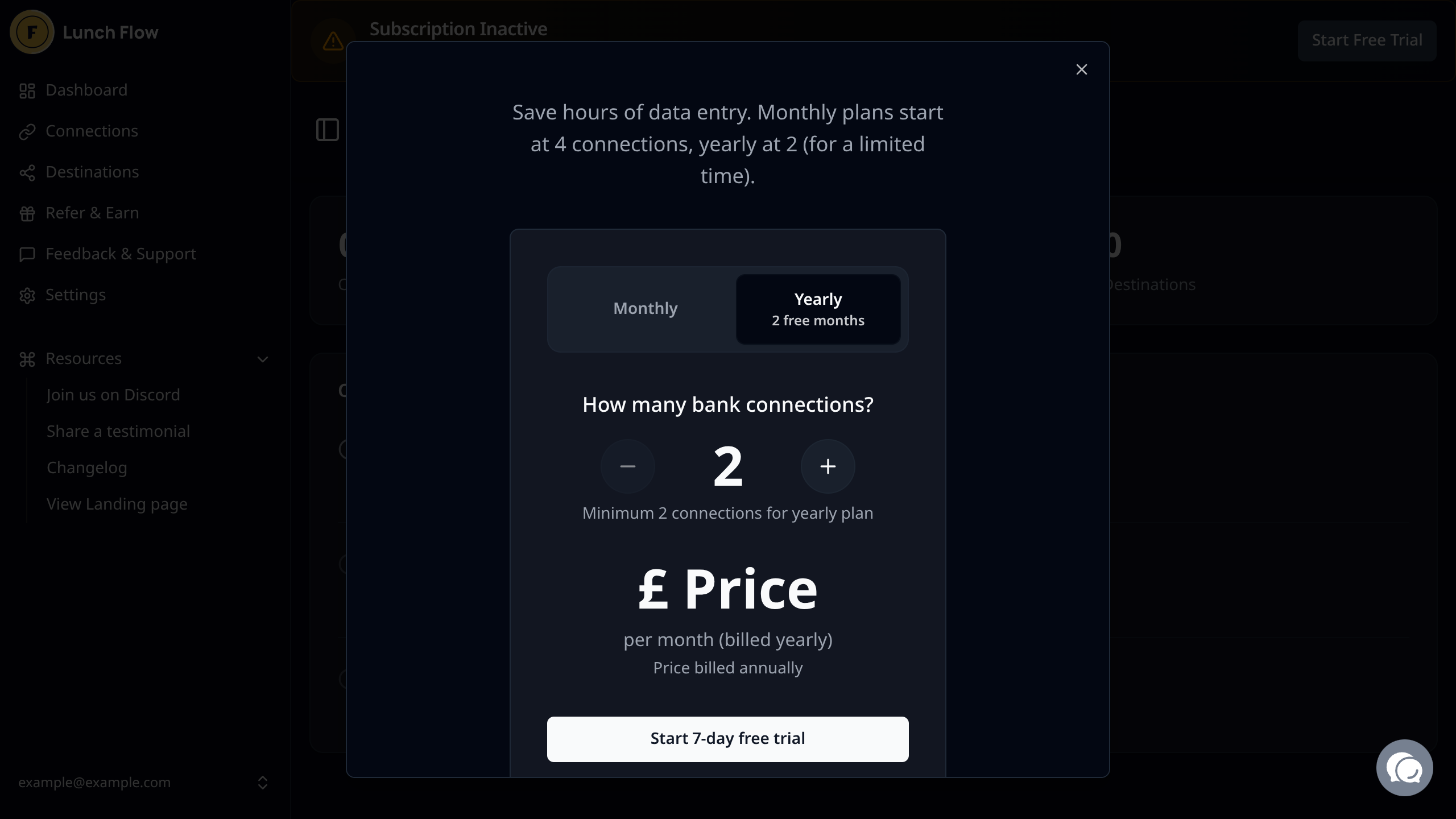Screen dimensions: 1456x819
Task: Open account menu next to example@example.com
Action: [262, 783]
